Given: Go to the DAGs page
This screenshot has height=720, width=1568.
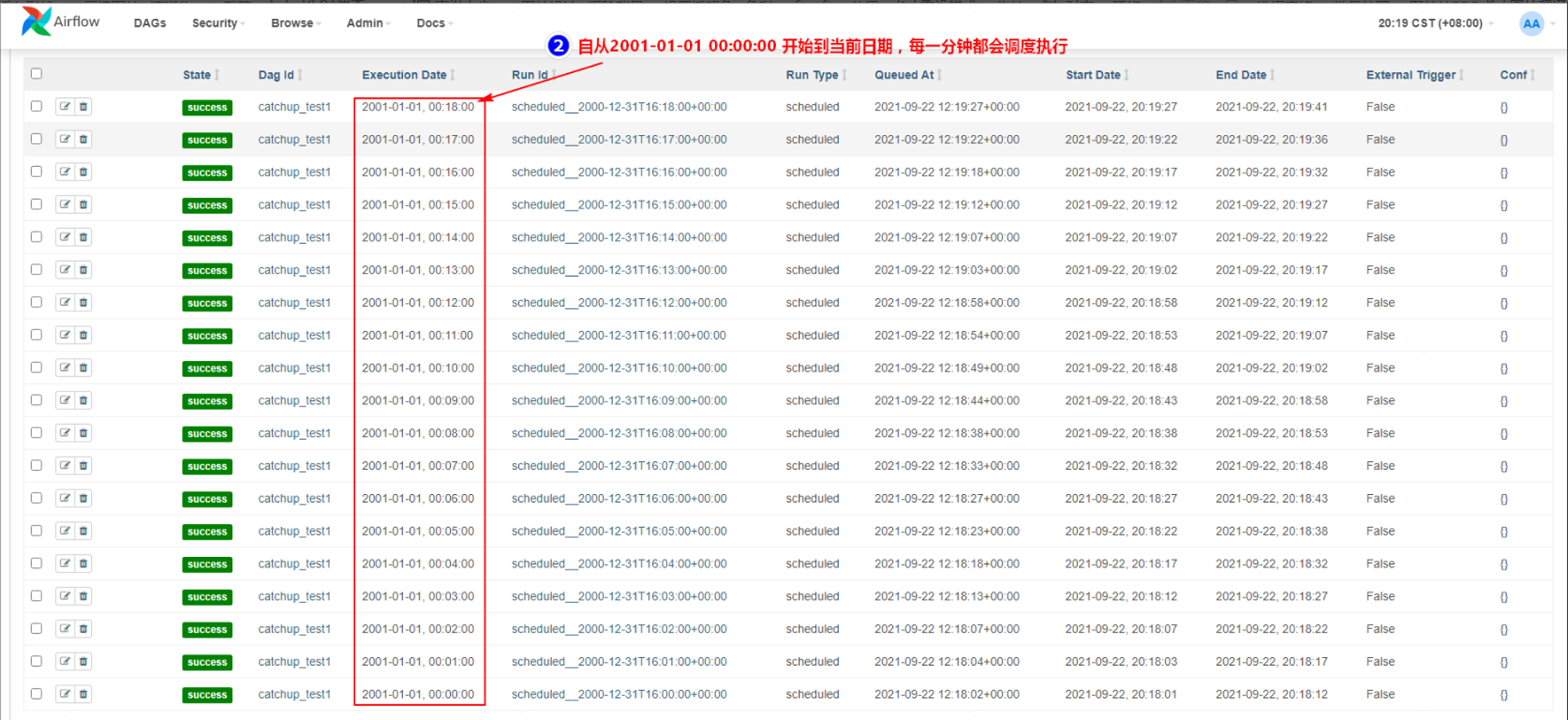Looking at the screenshot, I should tap(150, 24).
